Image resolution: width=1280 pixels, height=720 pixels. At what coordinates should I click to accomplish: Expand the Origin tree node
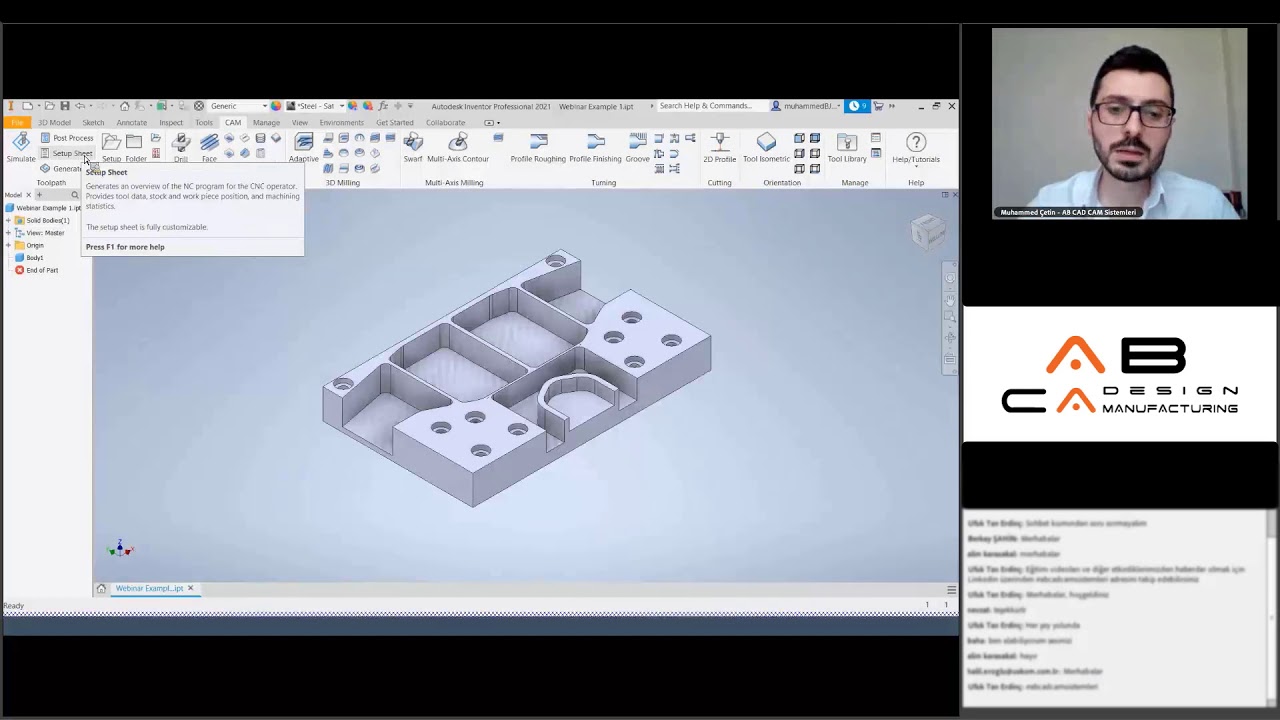(9, 245)
